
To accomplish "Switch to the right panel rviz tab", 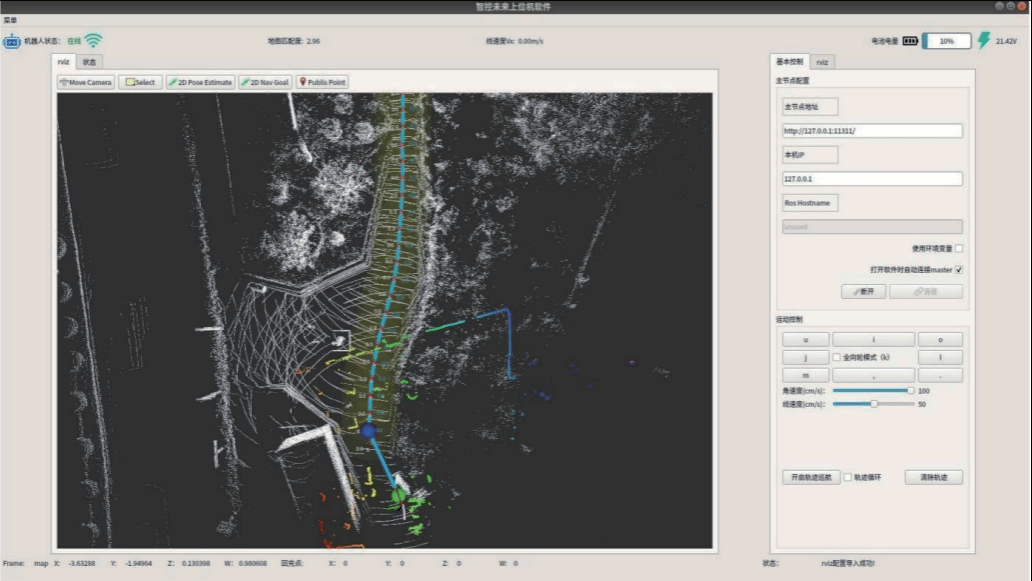I will pyautogui.click(x=822, y=62).
